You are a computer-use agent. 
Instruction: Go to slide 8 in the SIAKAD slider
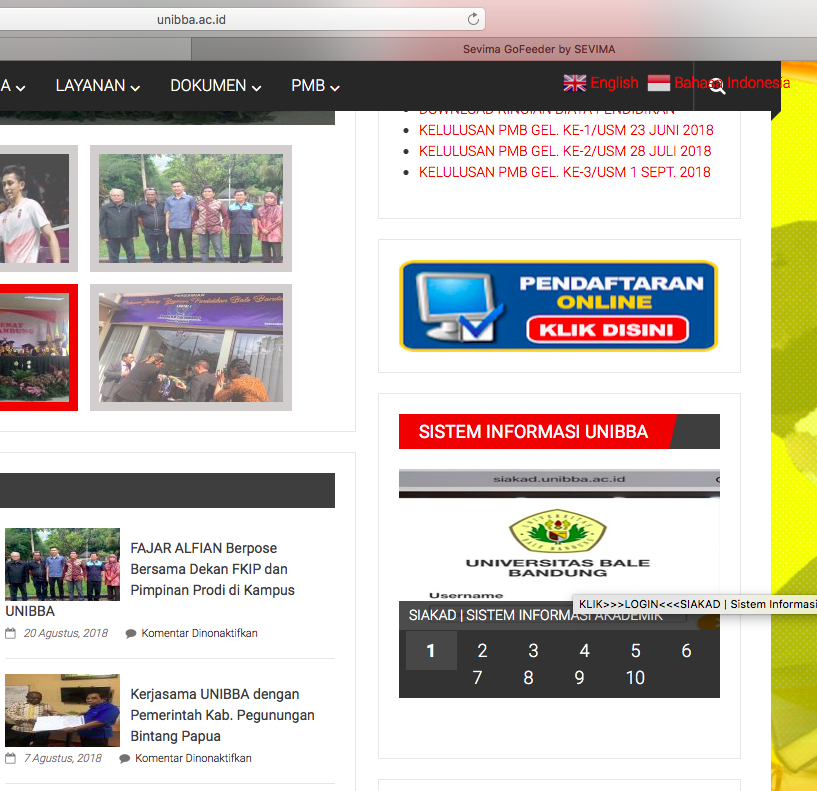coord(528,677)
